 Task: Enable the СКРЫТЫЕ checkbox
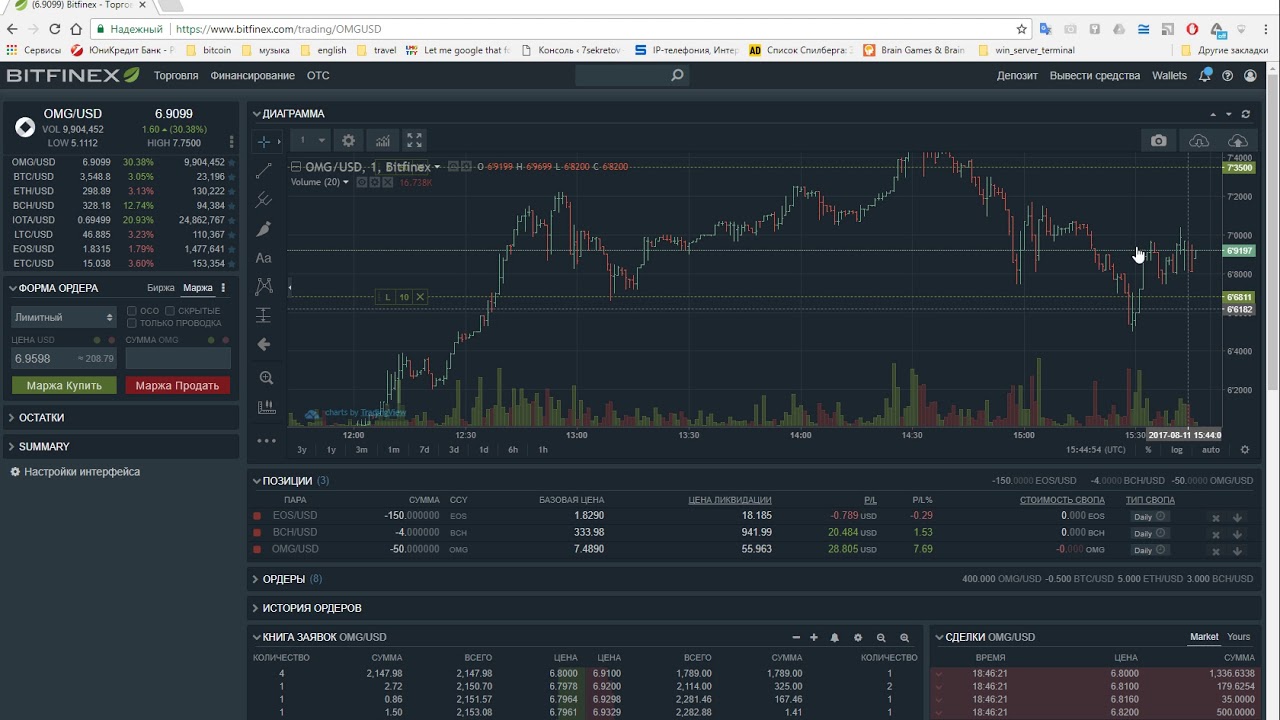click(x=170, y=311)
